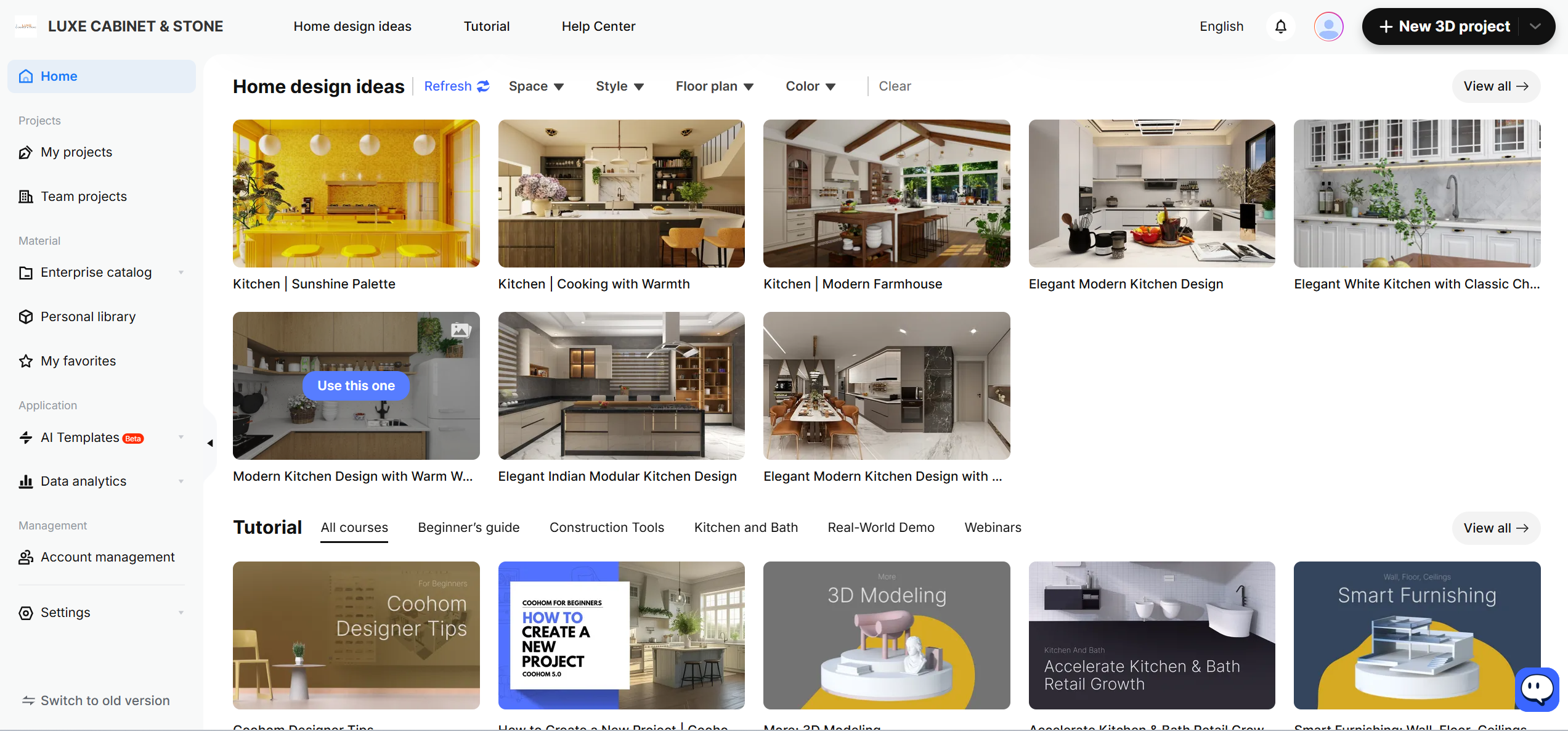Open Account management
The height and width of the screenshot is (731, 1568).
coord(108,557)
